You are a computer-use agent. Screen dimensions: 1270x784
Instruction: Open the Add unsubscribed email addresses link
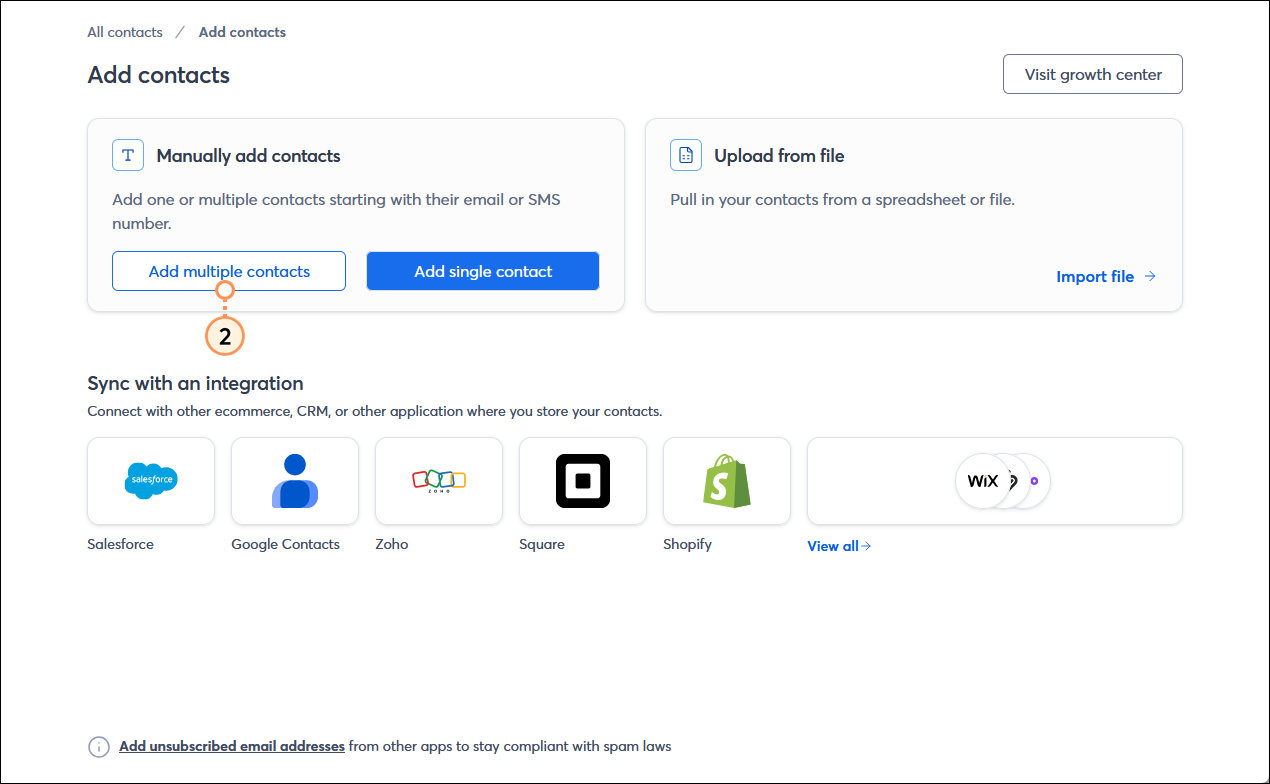[x=232, y=746]
